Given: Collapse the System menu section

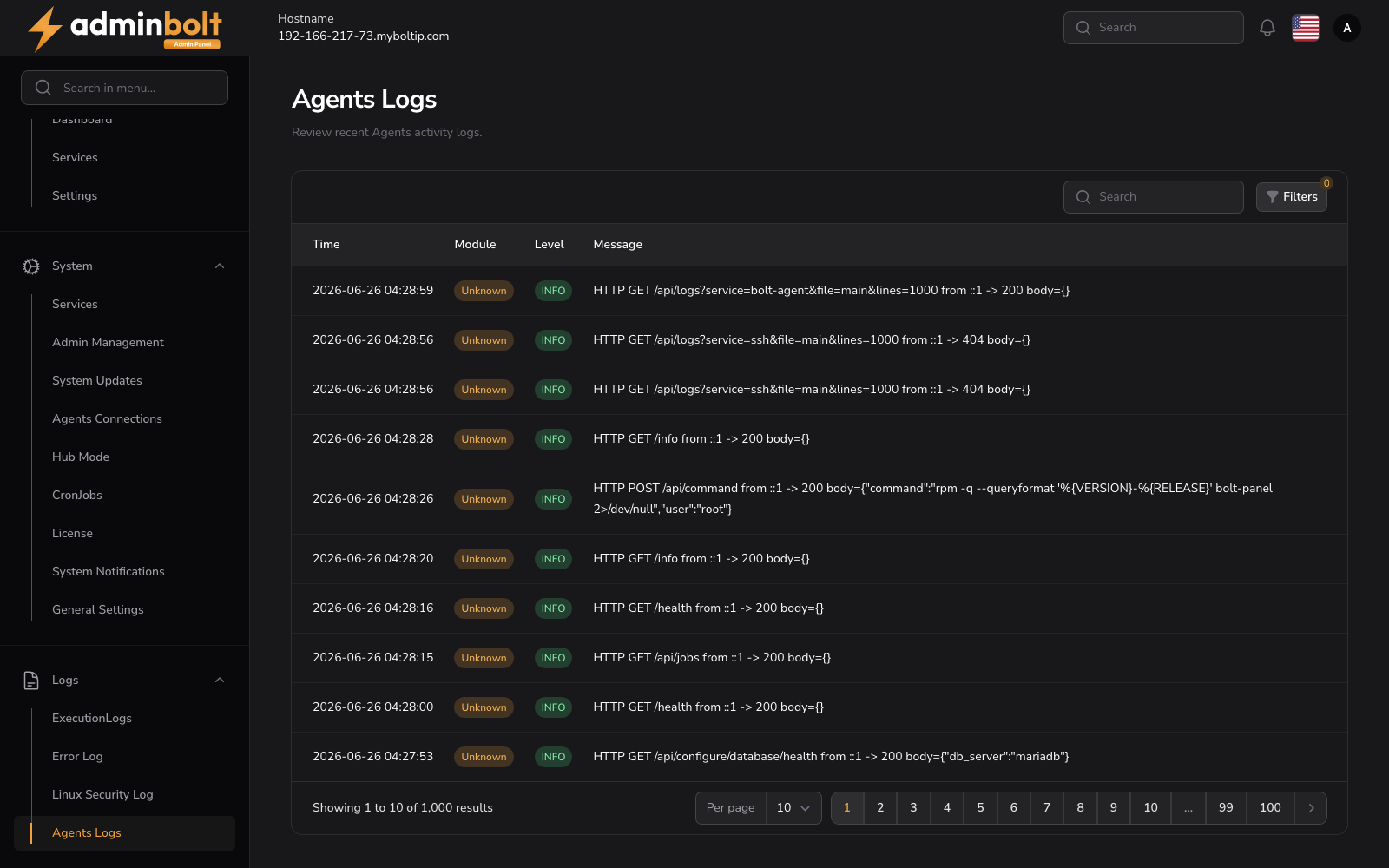Looking at the screenshot, I should click(x=220, y=266).
